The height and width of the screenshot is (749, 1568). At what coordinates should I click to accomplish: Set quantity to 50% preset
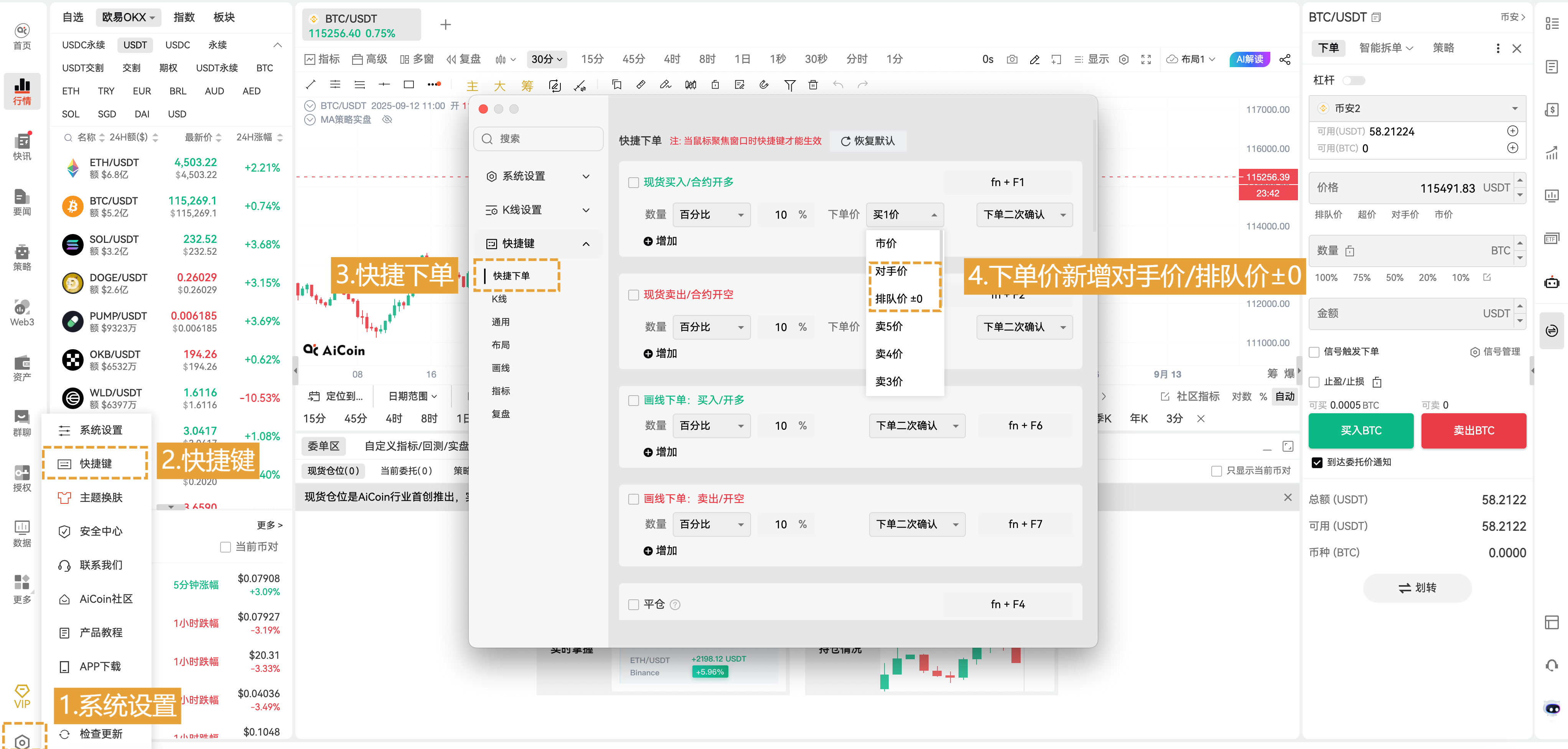tap(1394, 278)
